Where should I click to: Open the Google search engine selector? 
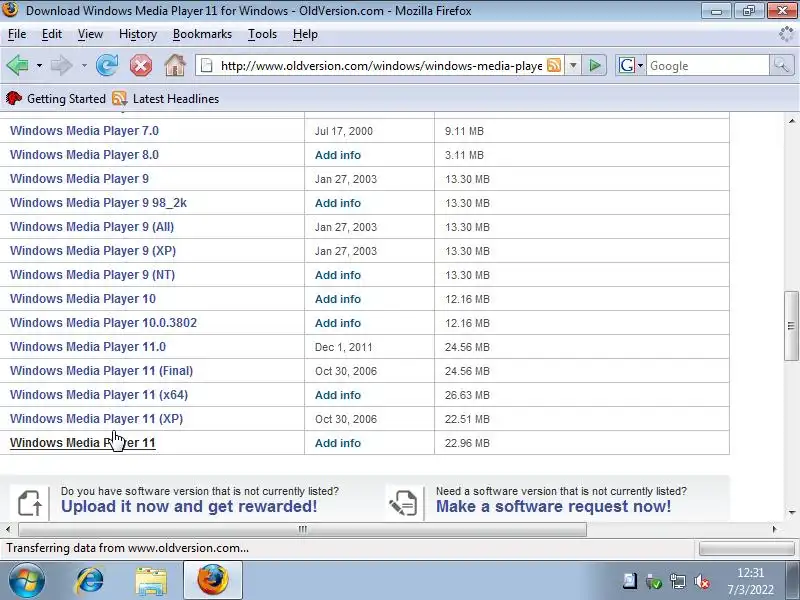pos(631,65)
